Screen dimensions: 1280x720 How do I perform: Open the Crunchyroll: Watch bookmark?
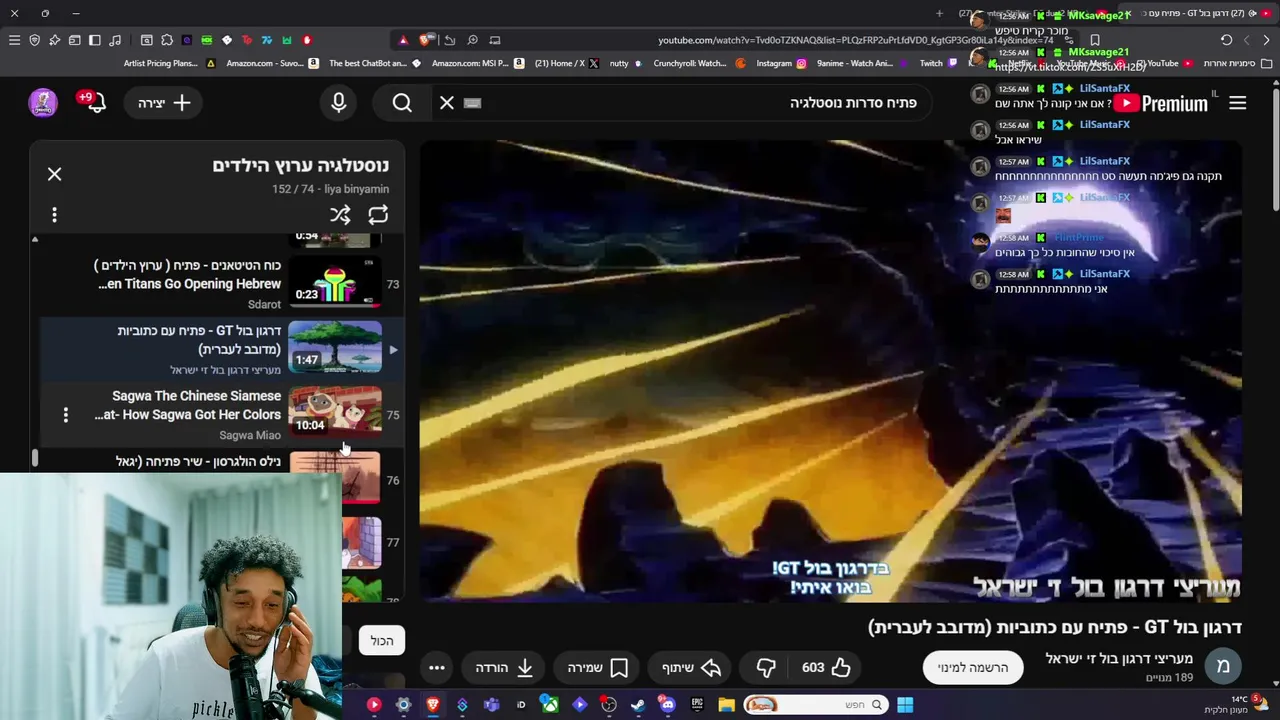pos(699,63)
